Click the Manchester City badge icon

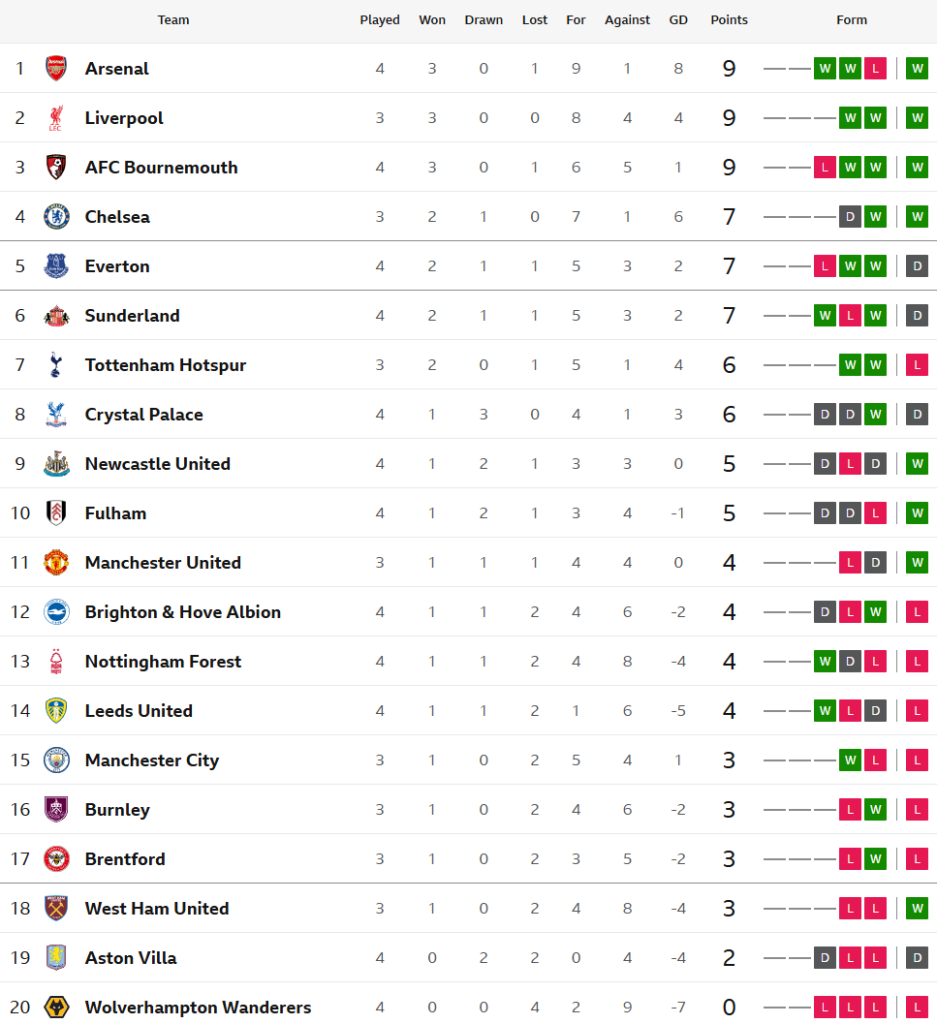(x=56, y=760)
